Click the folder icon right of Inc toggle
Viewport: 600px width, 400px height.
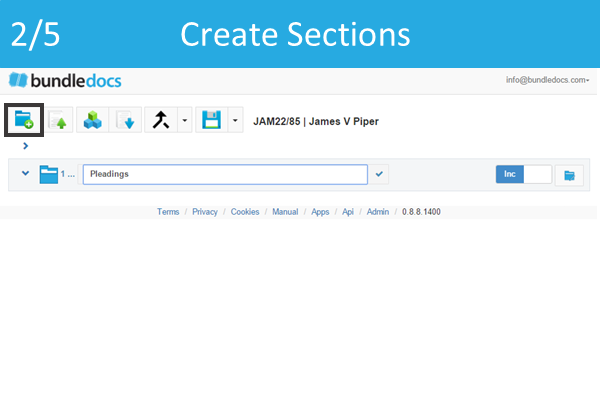tap(569, 175)
